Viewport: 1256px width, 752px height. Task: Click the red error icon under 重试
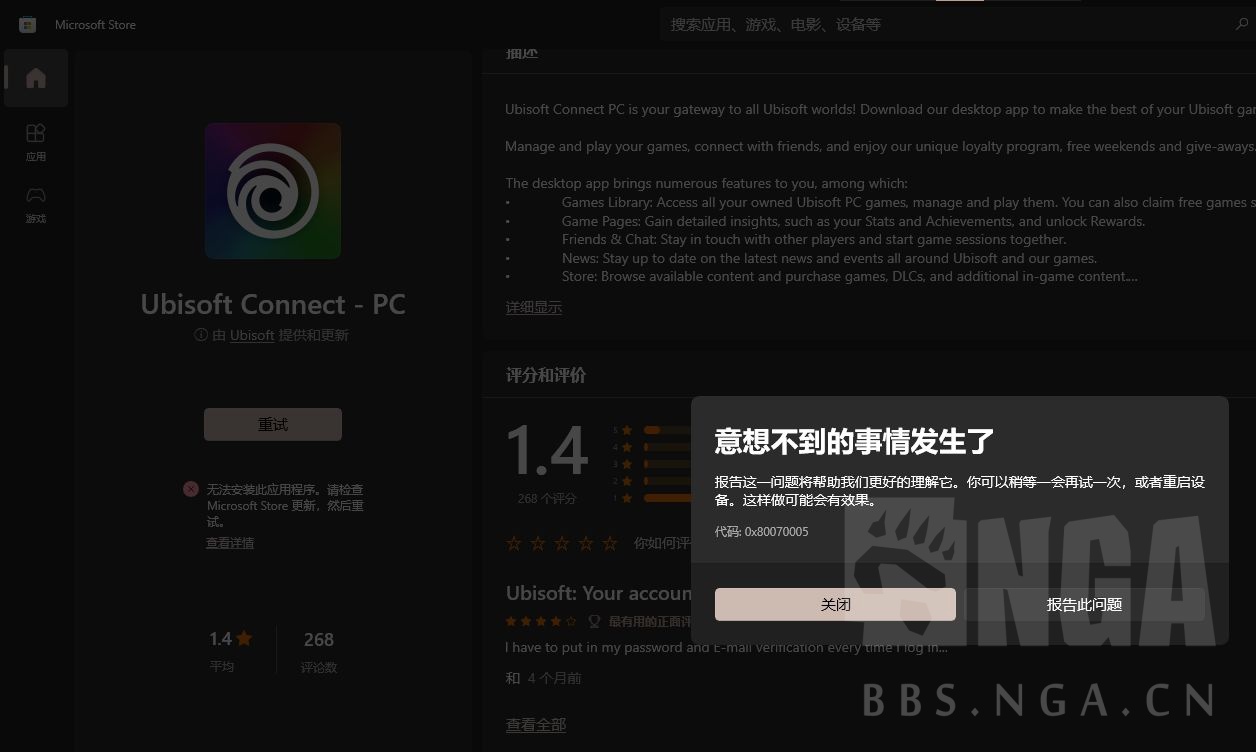pyautogui.click(x=191, y=489)
